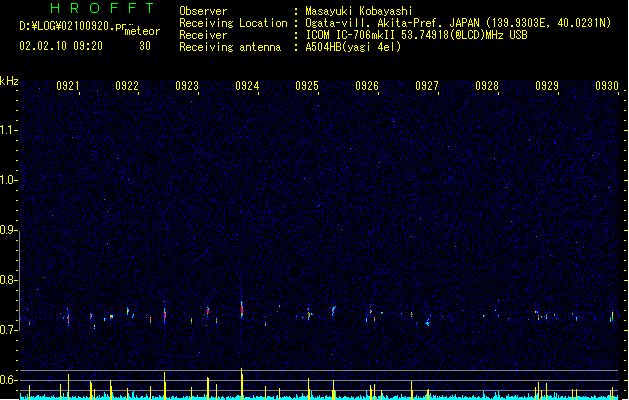Click the Observer field label

tap(203, 11)
